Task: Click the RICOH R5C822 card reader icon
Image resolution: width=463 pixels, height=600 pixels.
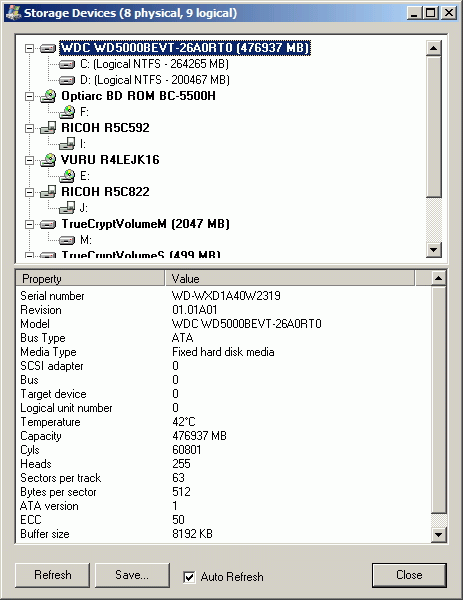Action: 48,192
